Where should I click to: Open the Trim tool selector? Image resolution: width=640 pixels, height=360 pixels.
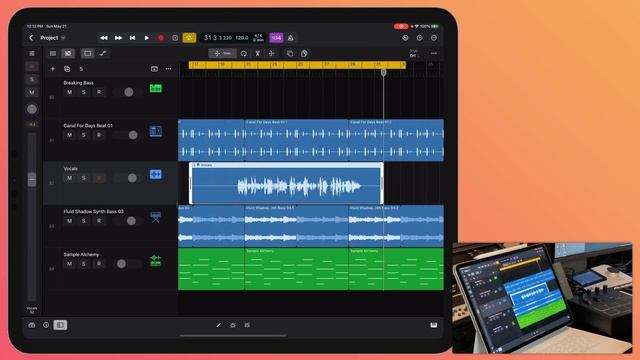pos(223,53)
